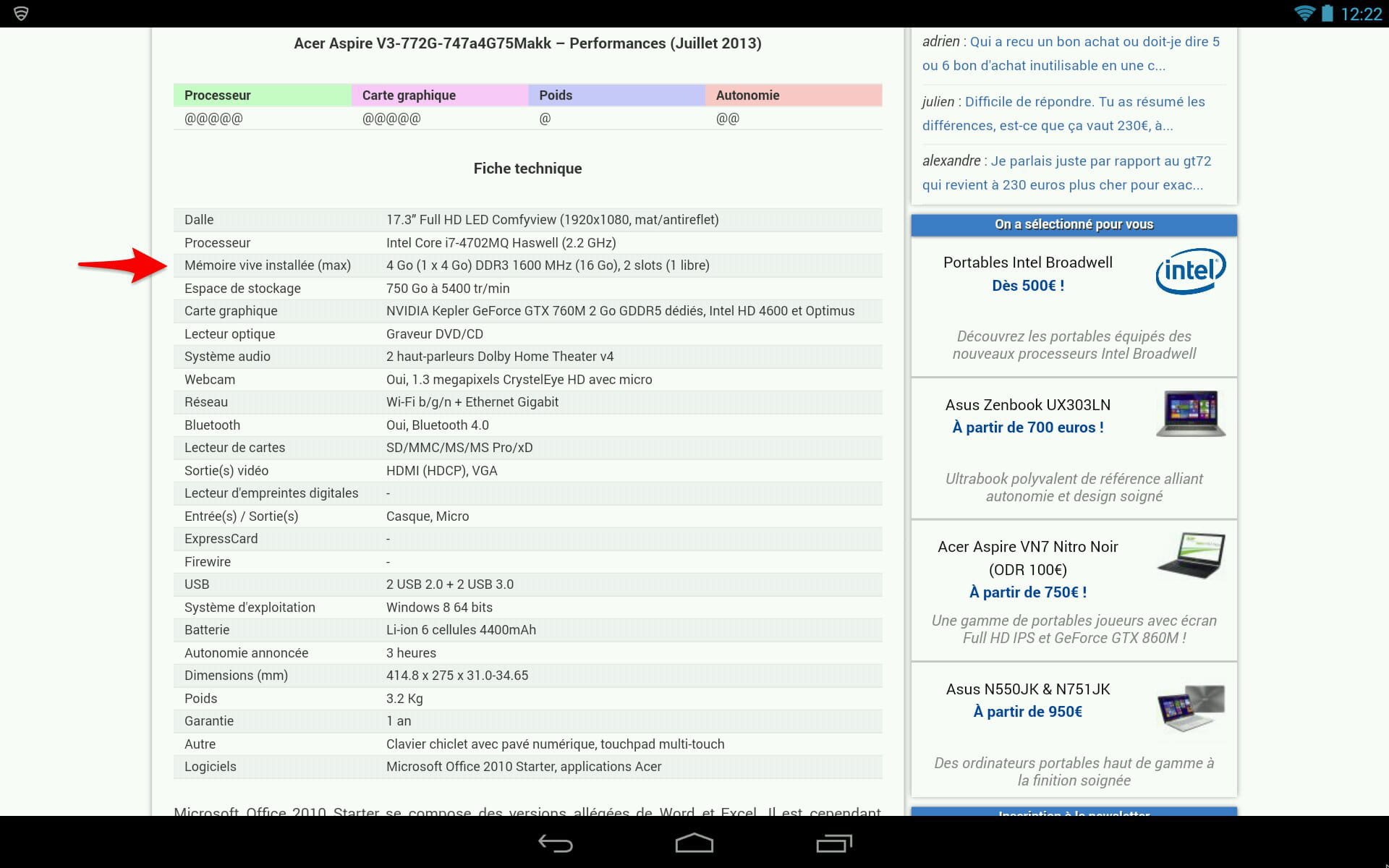Select '3 heures' announced autonomy value
This screenshot has height=868, width=1389.
coord(411,653)
